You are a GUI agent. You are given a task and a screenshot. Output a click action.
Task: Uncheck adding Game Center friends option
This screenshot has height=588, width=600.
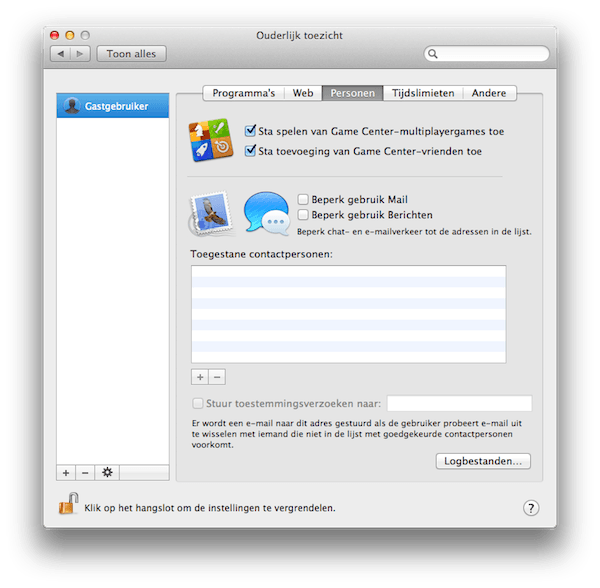250,150
